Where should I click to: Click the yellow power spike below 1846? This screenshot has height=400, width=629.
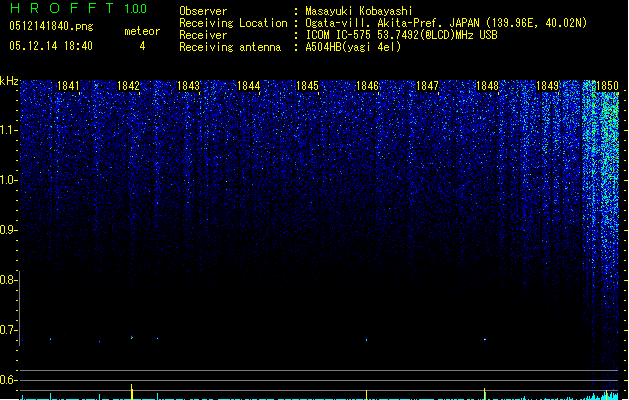coord(366,394)
